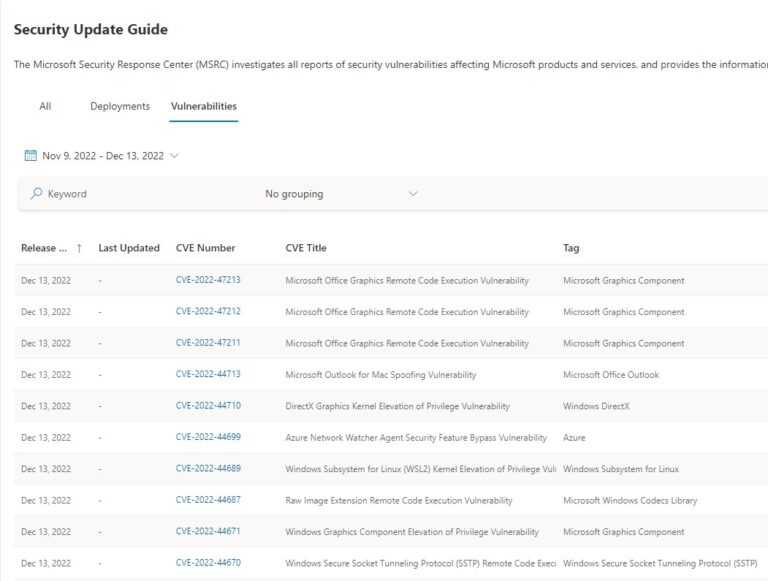
Task: Expand the date range chevron
Action: point(175,156)
